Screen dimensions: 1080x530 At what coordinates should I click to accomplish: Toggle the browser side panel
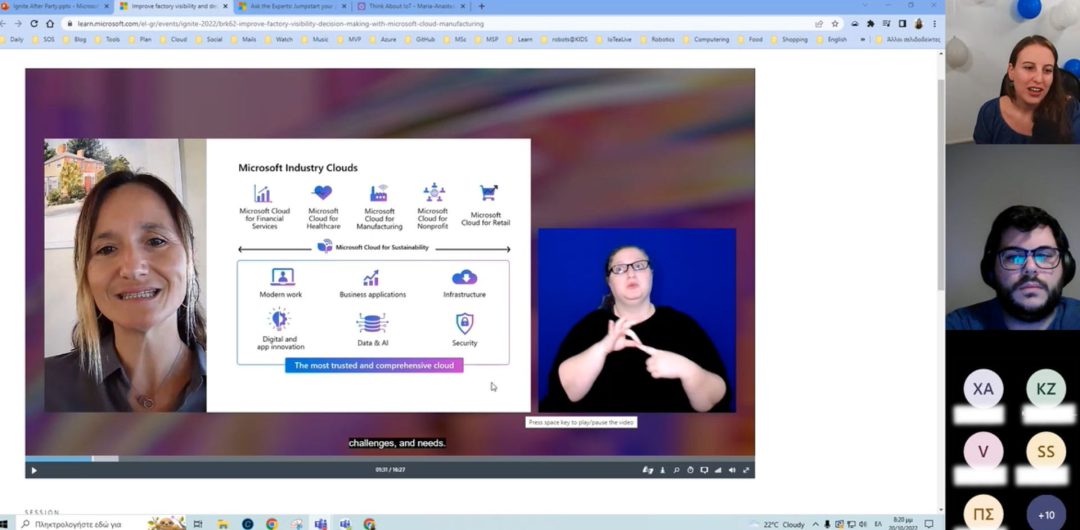click(x=902, y=23)
